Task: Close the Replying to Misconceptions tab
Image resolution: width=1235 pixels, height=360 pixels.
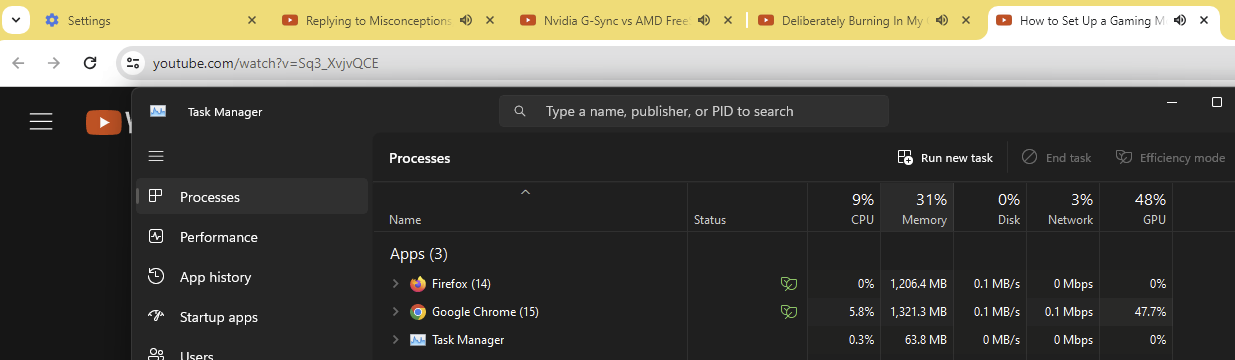Action: coord(490,20)
